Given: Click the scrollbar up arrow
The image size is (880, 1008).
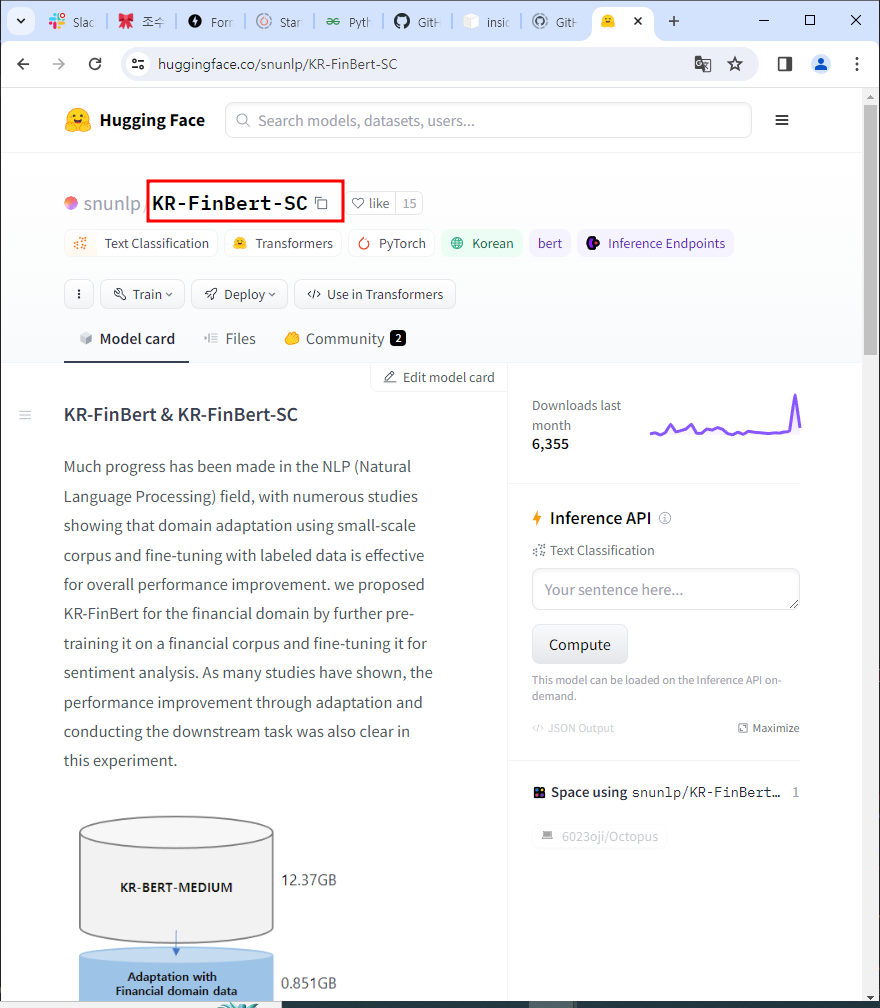Looking at the screenshot, I should 870,97.
